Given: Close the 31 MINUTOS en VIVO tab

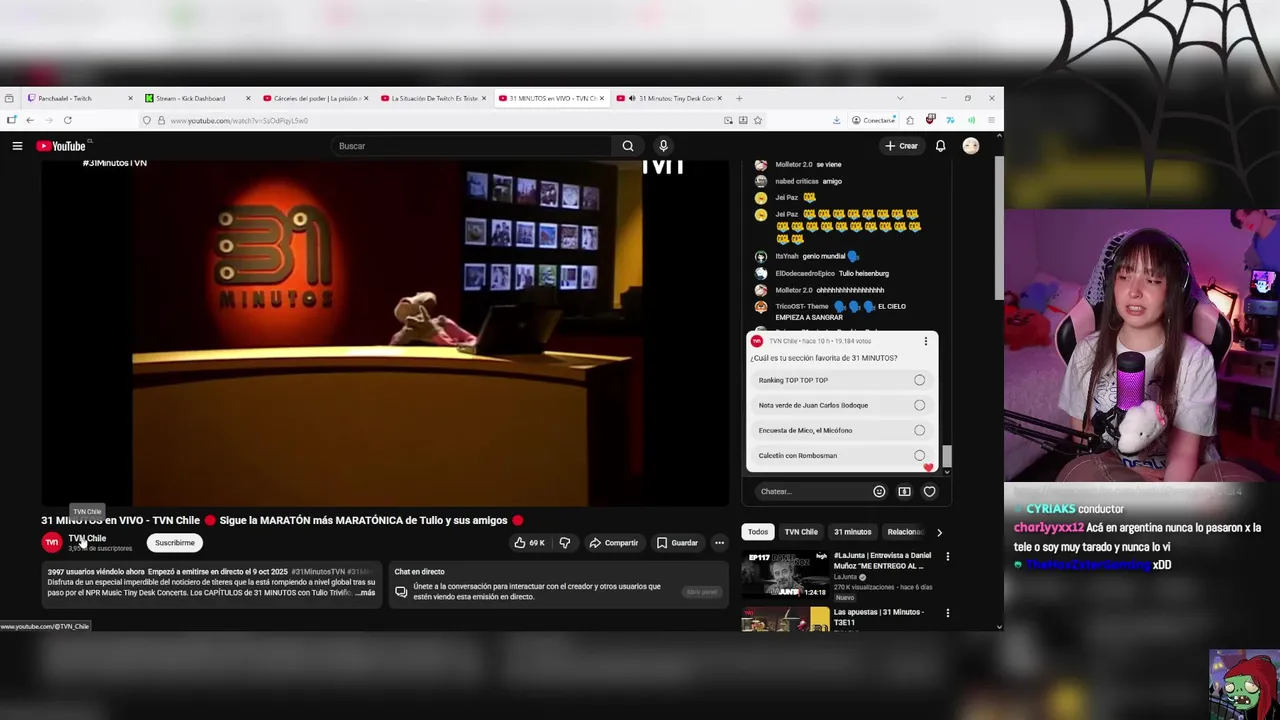Looking at the screenshot, I should click(x=602, y=98).
